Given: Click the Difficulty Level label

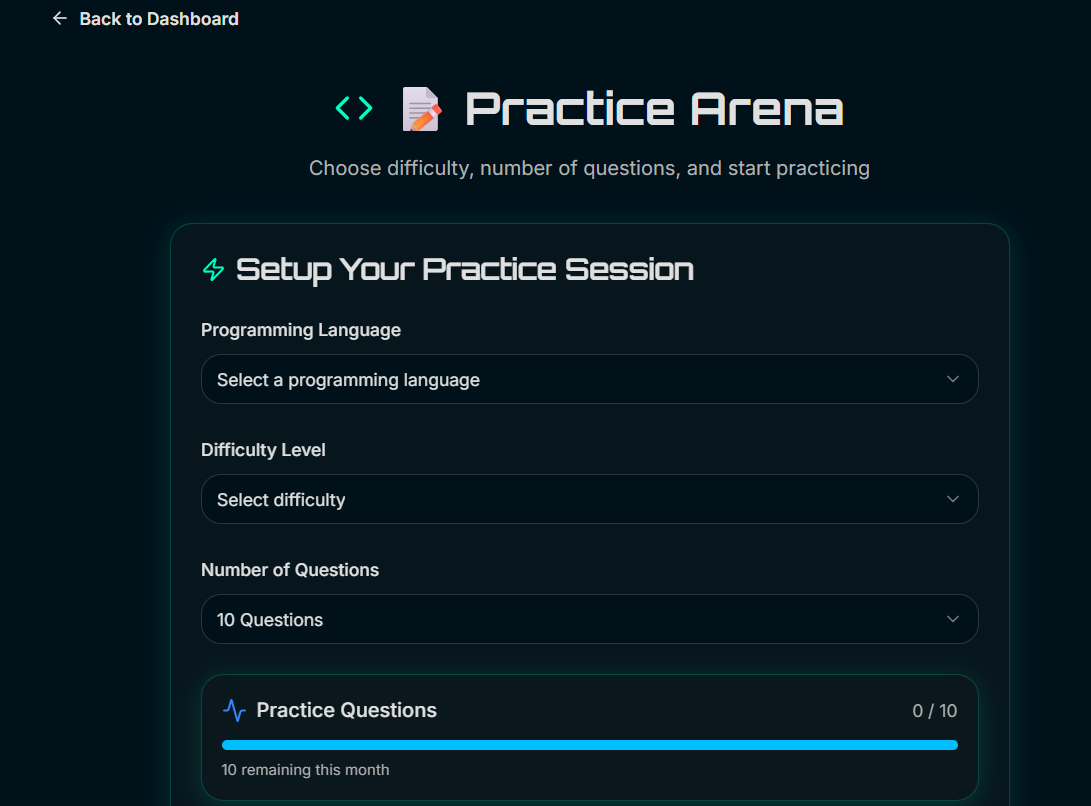Looking at the screenshot, I should (263, 450).
